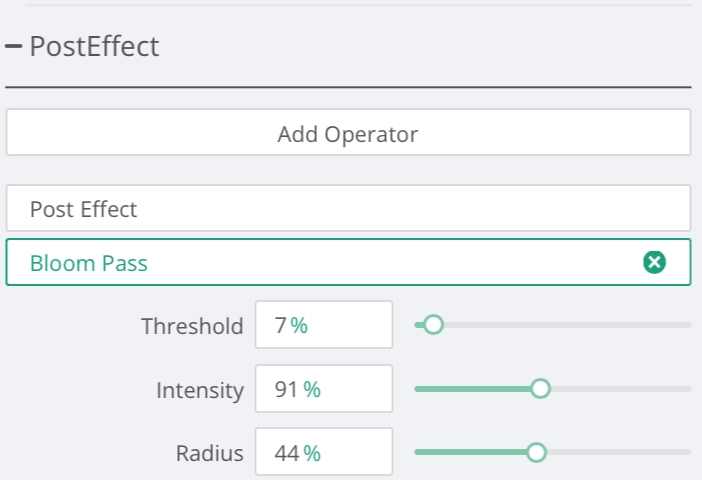Click the Radius label
This screenshot has height=480, width=702.
click(x=209, y=454)
